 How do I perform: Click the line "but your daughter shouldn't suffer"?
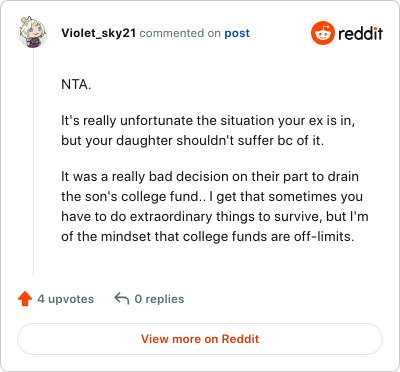(193, 140)
